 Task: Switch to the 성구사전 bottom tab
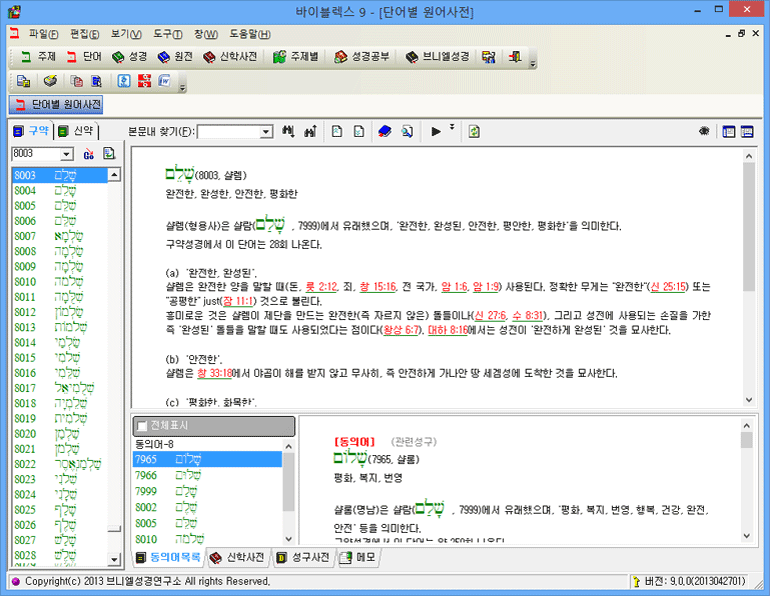click(x=303, y=558)
